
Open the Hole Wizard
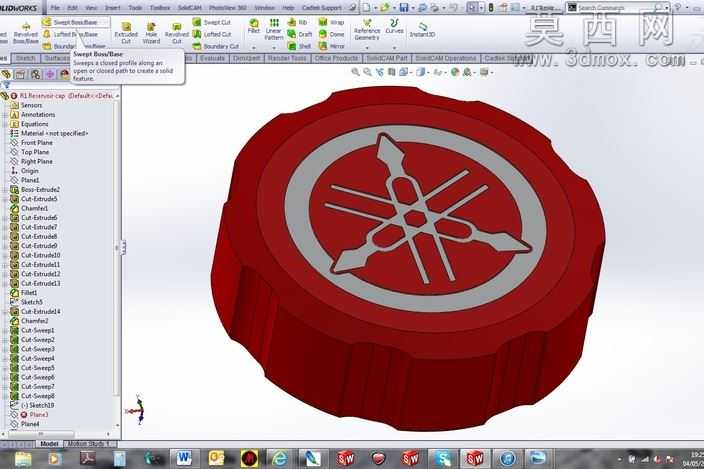[x=151, y=33]
